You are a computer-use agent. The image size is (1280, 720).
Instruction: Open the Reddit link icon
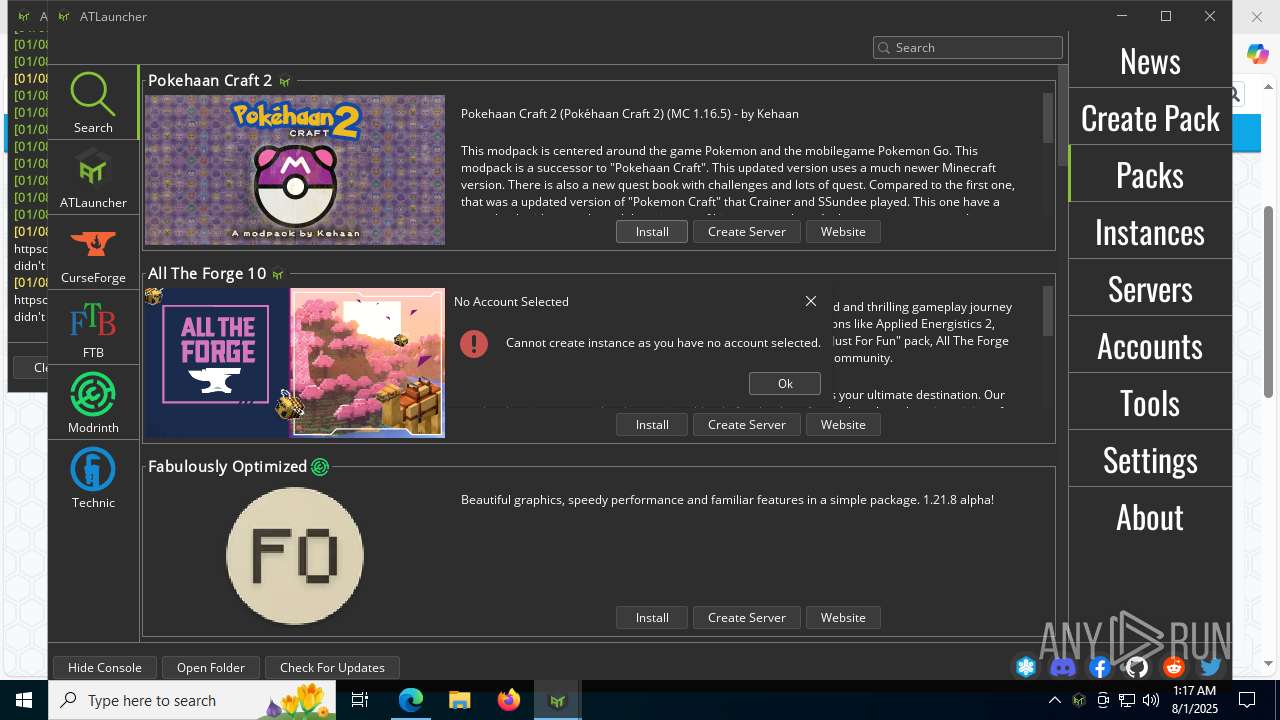click(x=1174, y=667)
